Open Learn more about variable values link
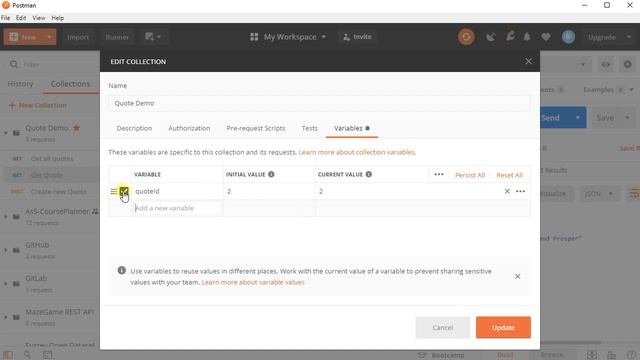 coord(253,282)
